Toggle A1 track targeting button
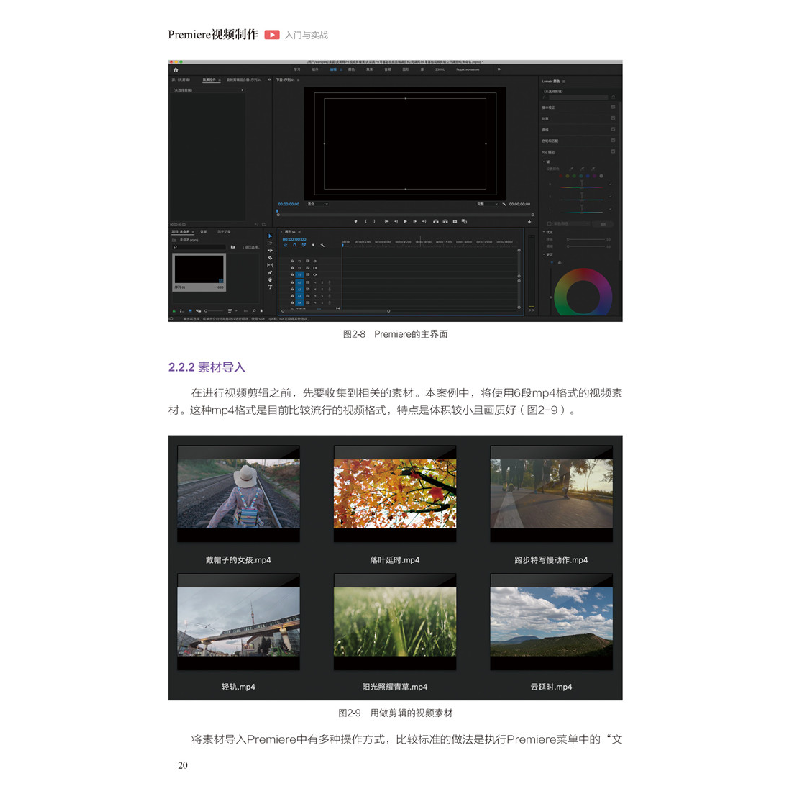Viewport: 800px width, 800px height. point(299,283)
